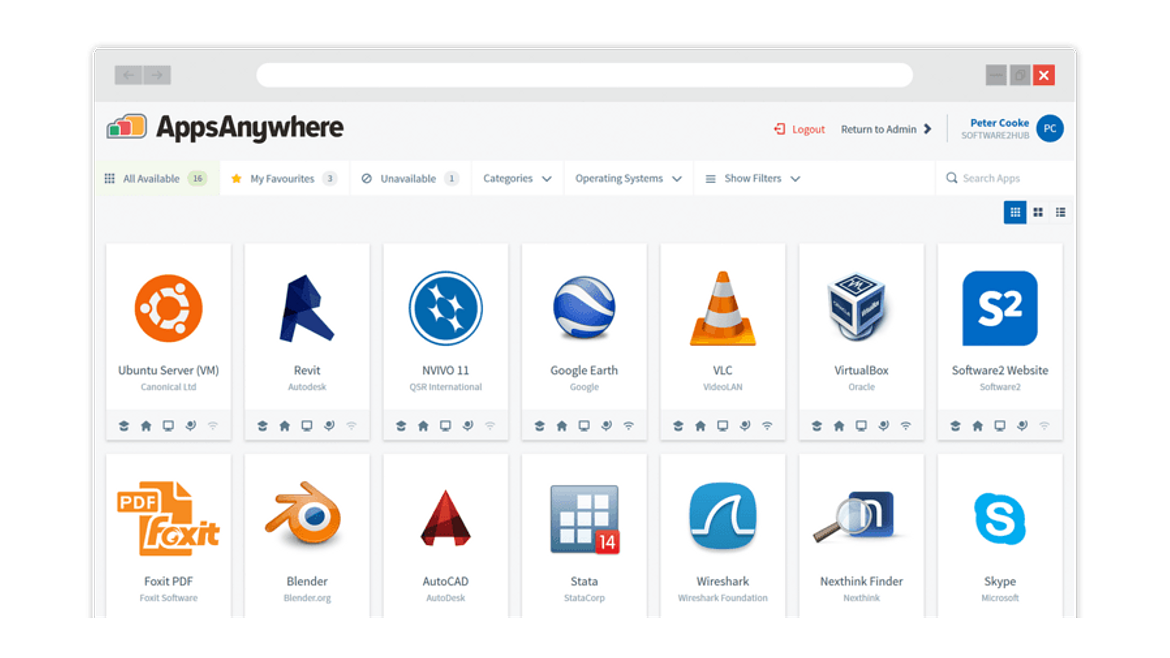1170x658 pixels.
Task: Click the browser forward arrow button
Action: click(157, 75)
